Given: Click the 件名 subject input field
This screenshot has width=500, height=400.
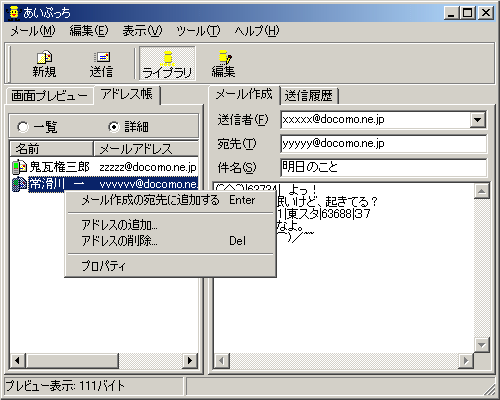Looking at the screenshot, I should (x=383, y=168).
